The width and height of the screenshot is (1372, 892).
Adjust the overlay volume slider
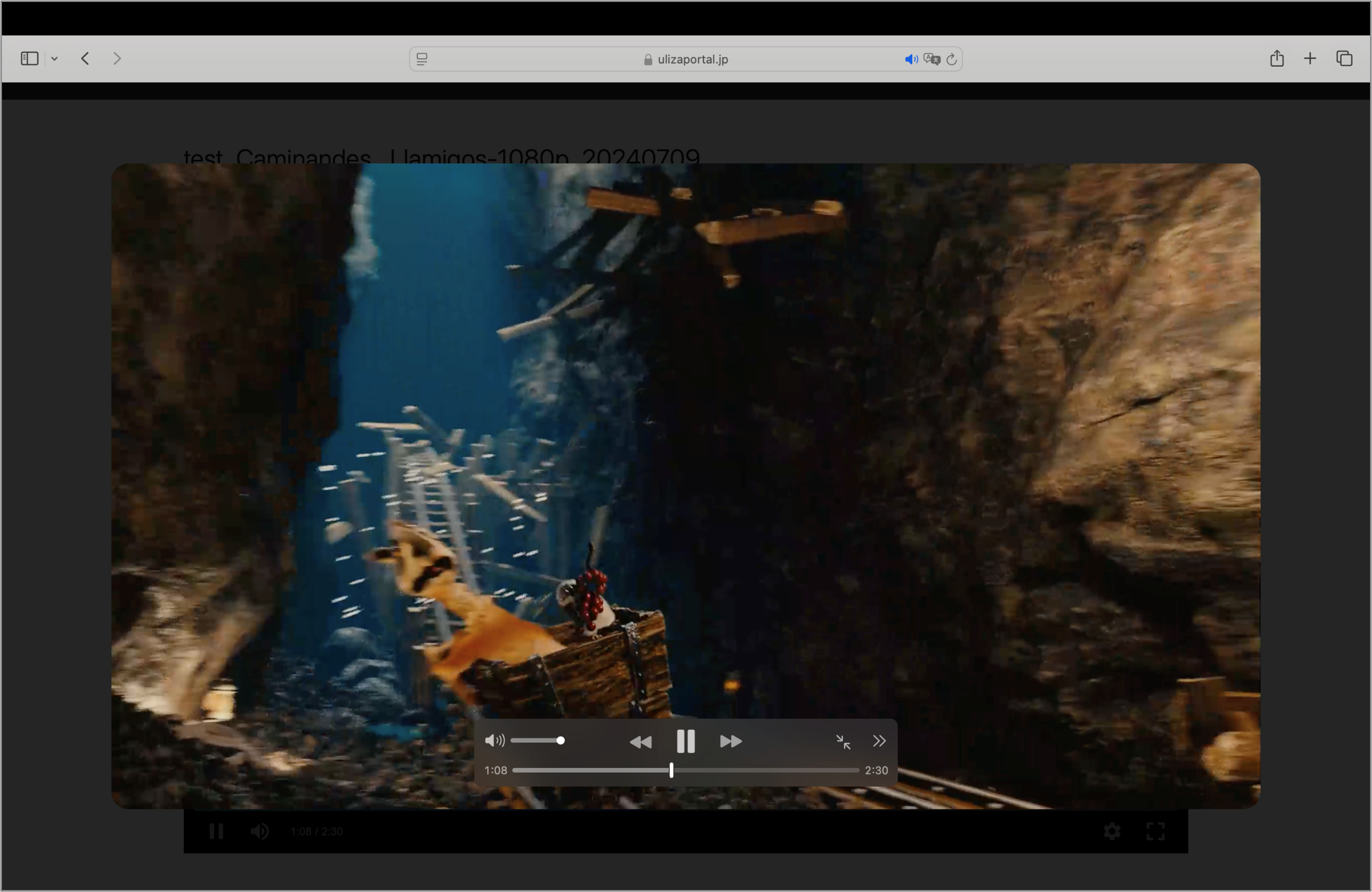pyautogui.click(x=538, y=740)
